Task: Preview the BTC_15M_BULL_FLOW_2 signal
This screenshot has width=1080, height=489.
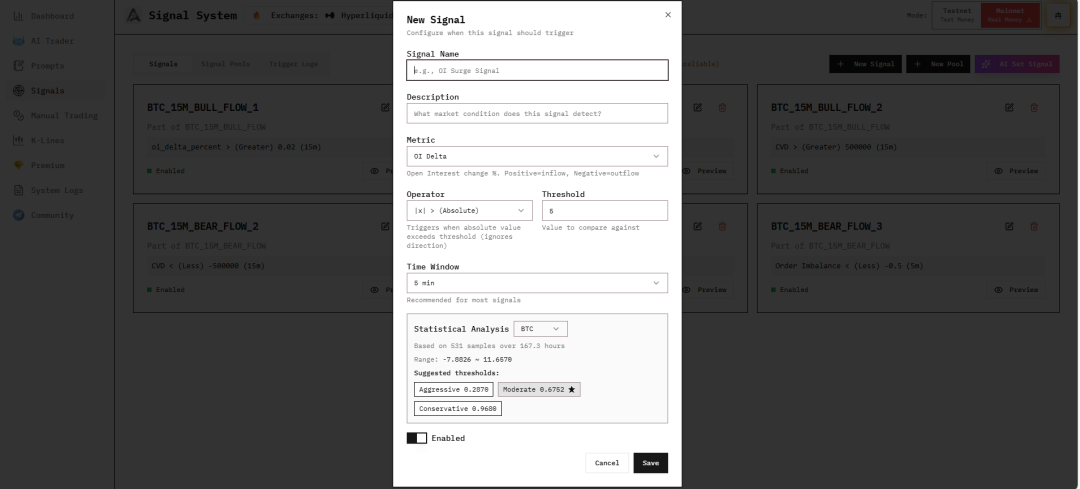Action: tap(1017, 171)
